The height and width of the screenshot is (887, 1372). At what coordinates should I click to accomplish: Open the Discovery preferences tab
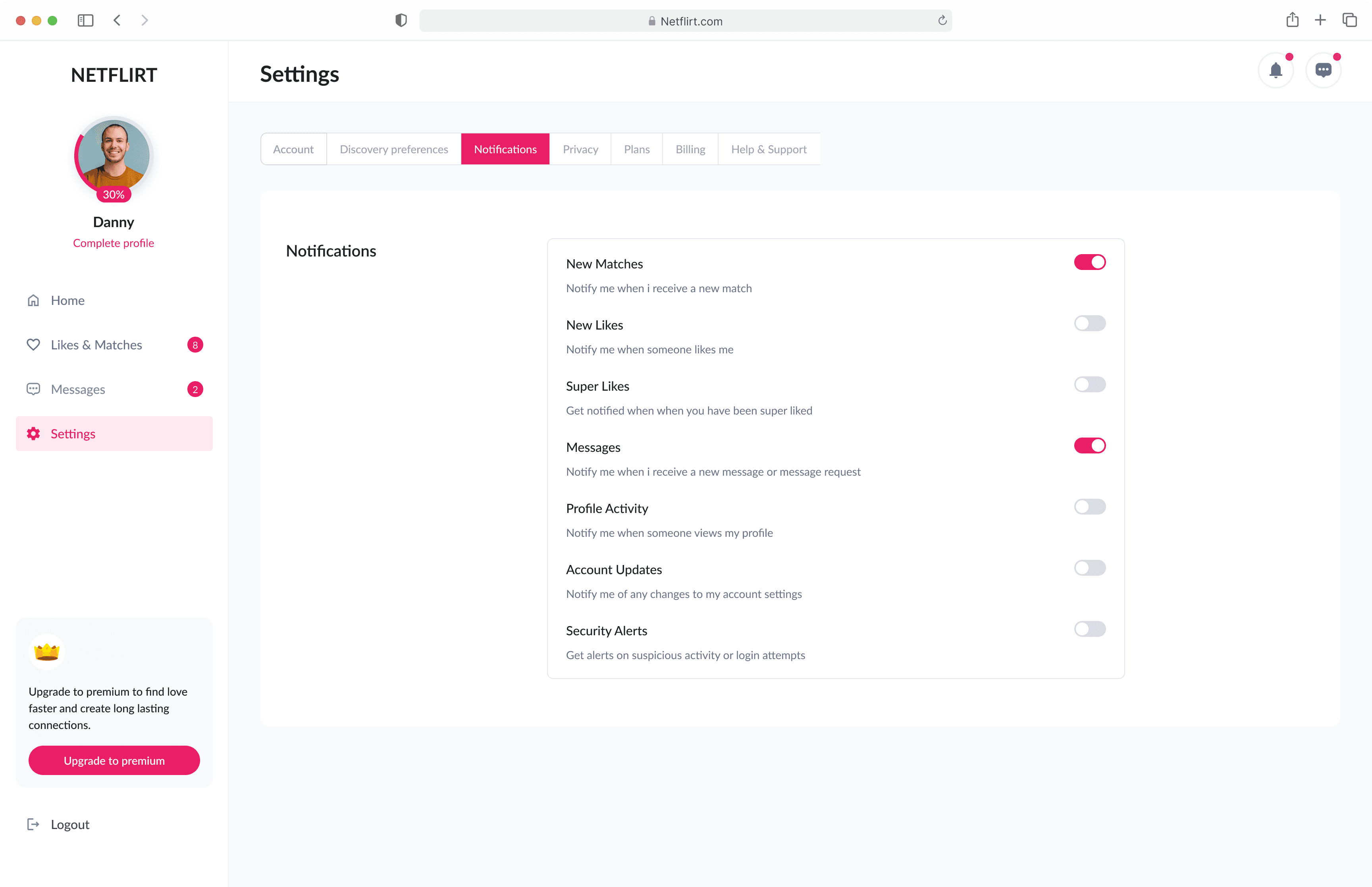tap(394, 149)
